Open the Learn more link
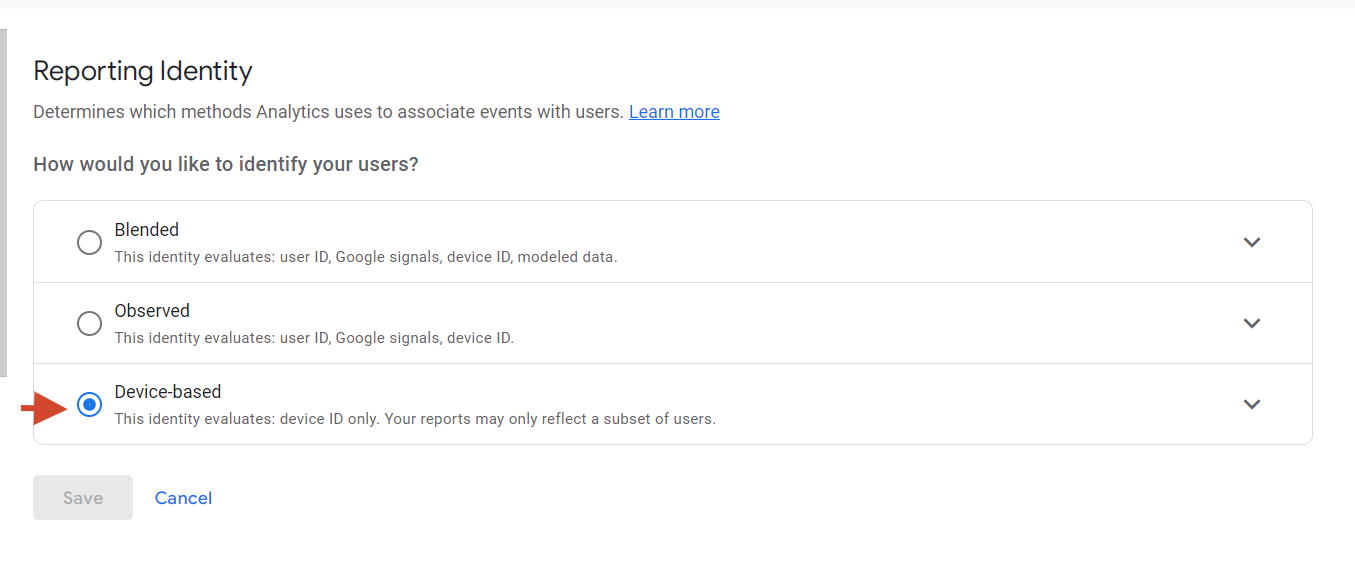Viewport: 1355px width, 583px height. click(x=674, y=111)
